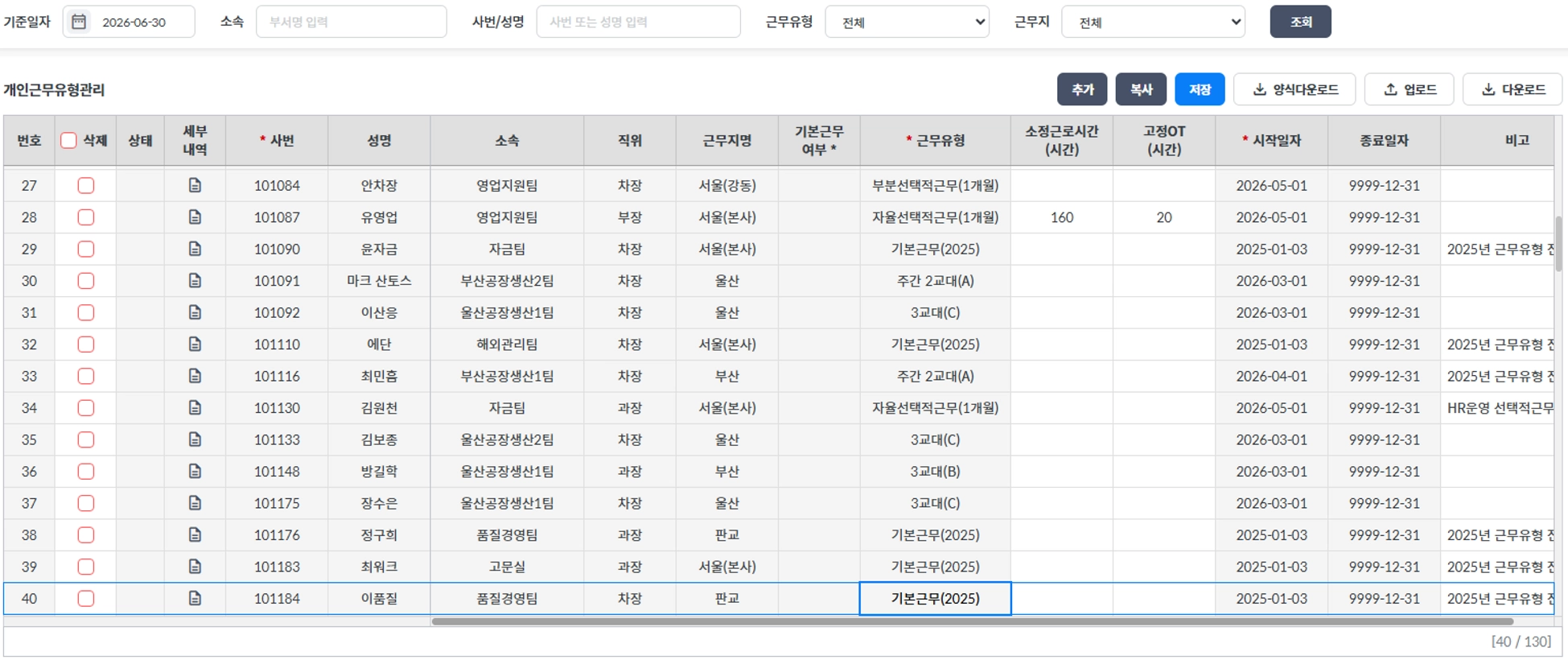Click the HR운영 선택적근무 remark cell
Screen dimensions: 1568x660
pyautogui.click(x=1497, y=408)
